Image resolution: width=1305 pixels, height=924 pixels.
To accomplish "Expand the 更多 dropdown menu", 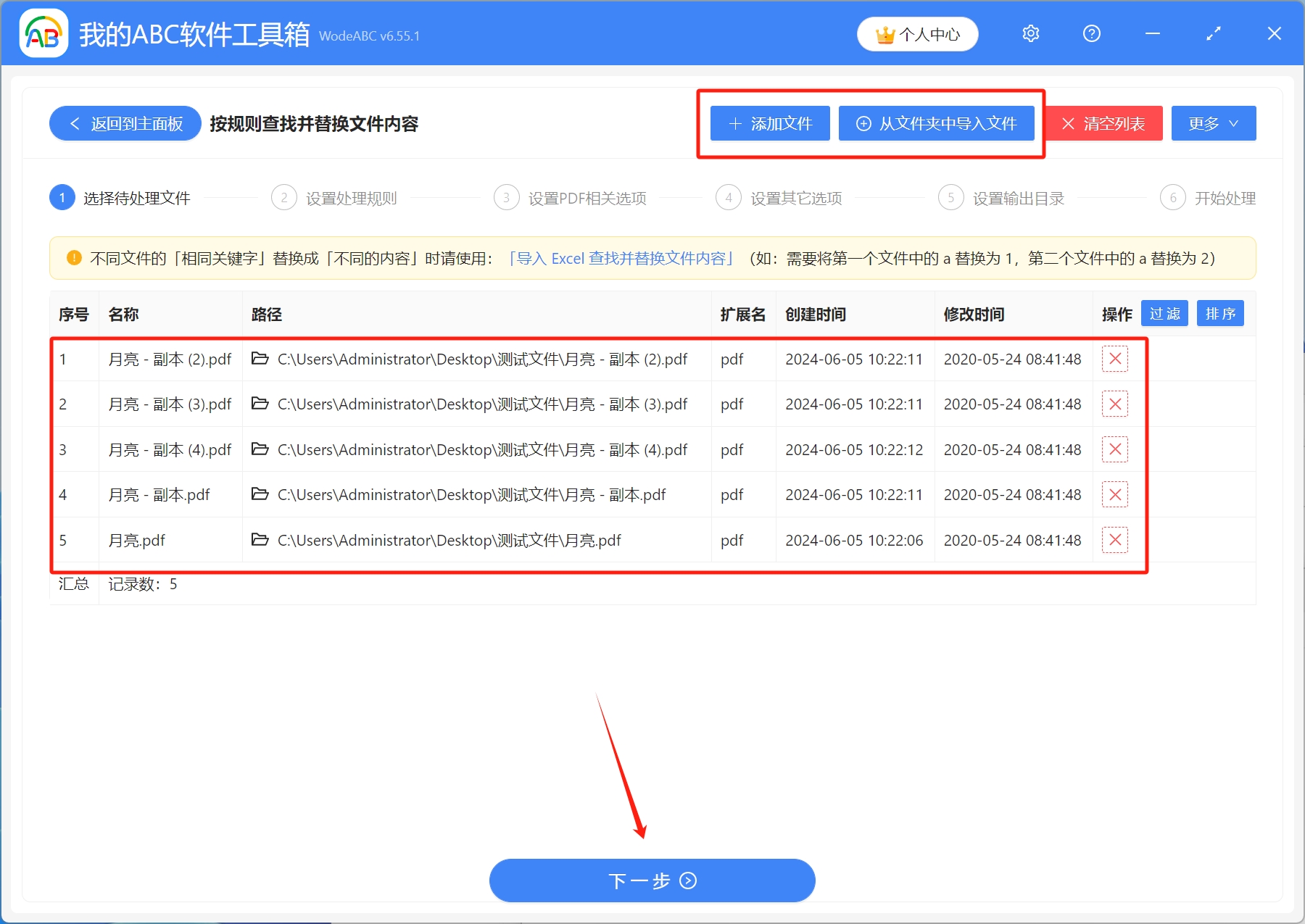I will point(1213,123).
